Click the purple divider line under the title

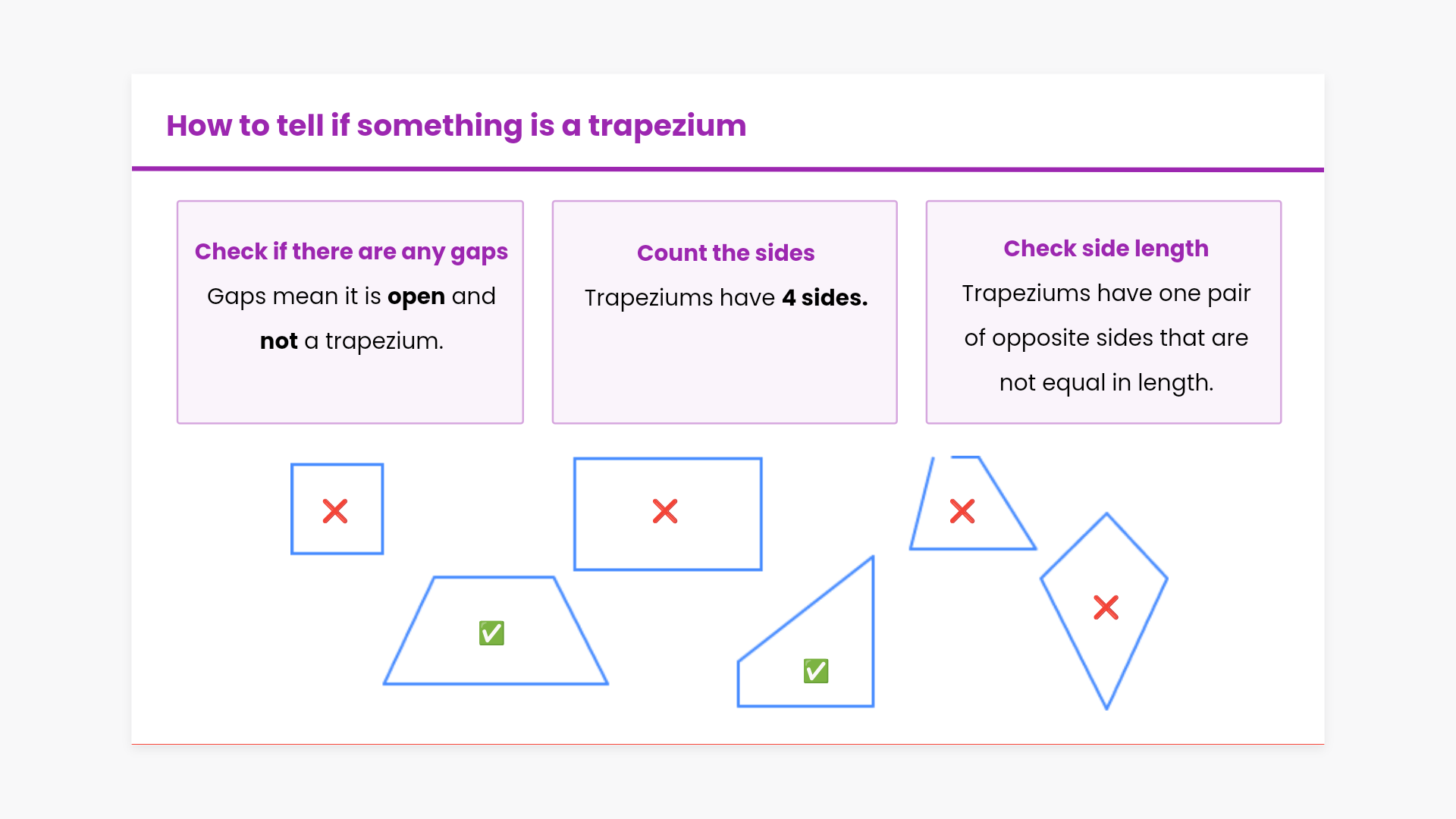(x=728, y=169)
